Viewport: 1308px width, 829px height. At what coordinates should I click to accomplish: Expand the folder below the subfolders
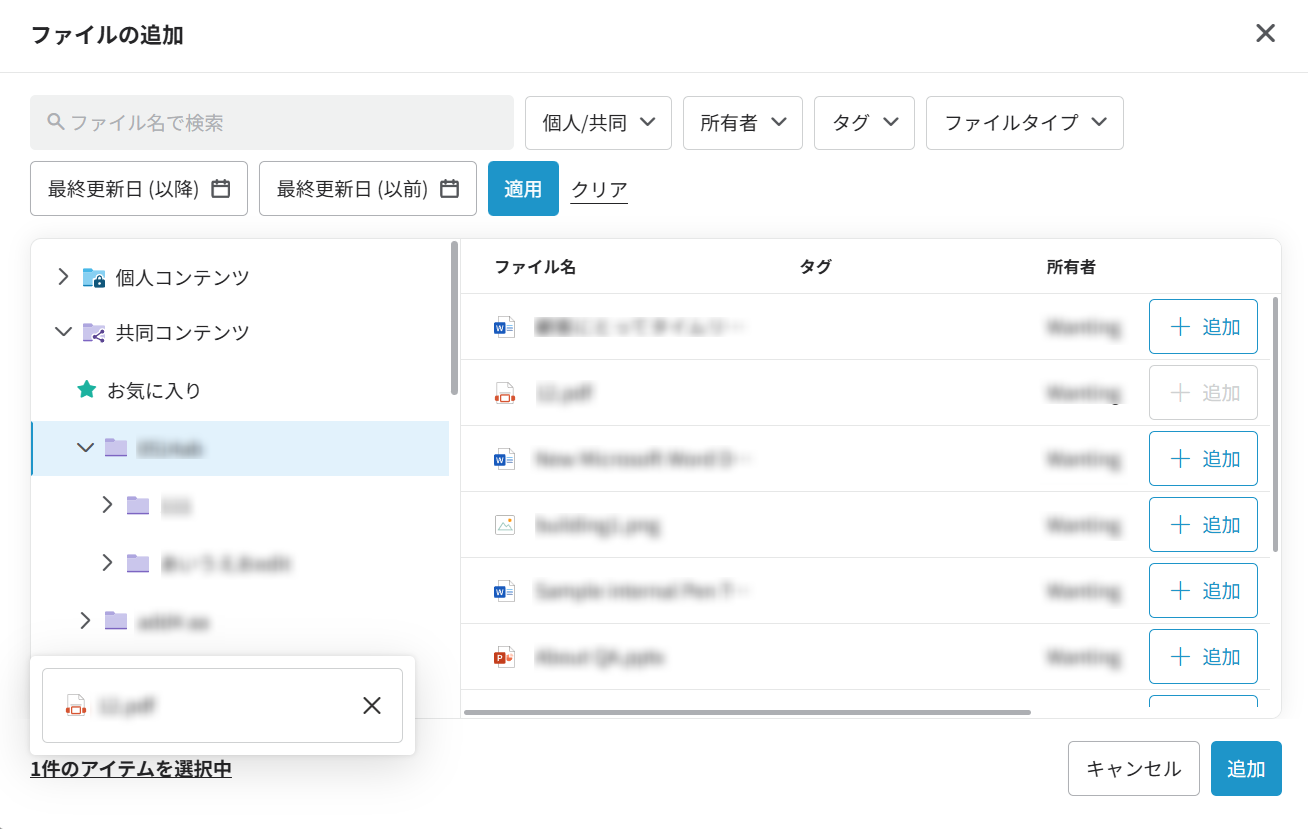85,621
